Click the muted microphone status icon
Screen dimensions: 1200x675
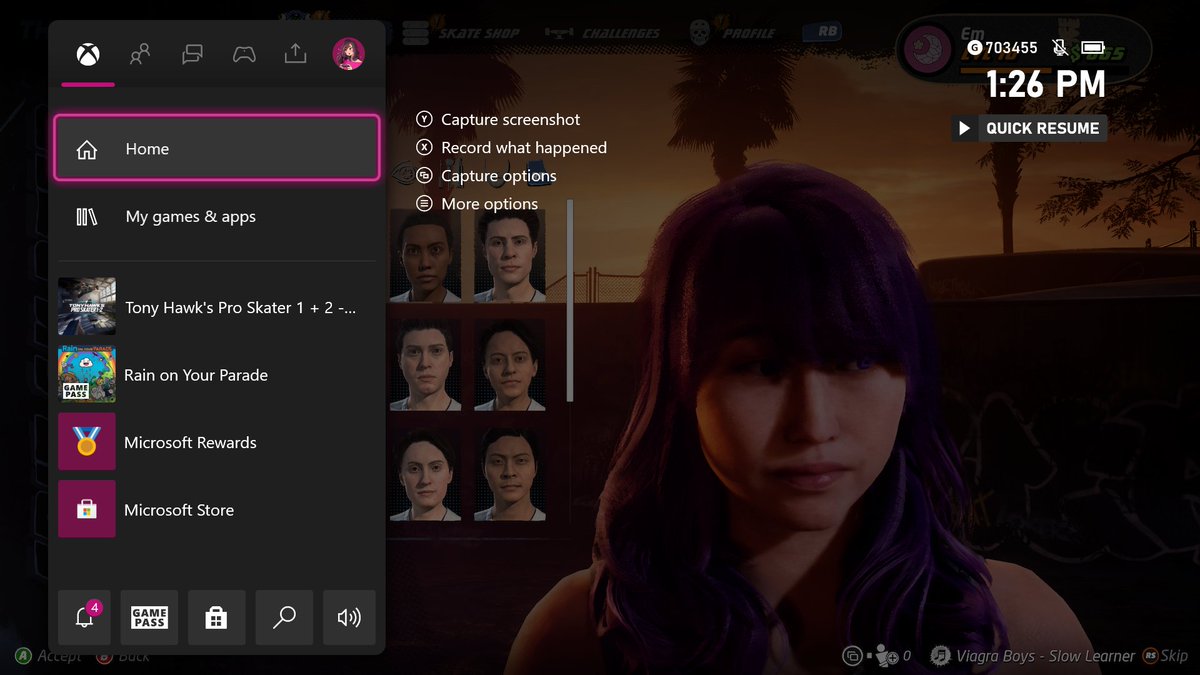(1059, 47)
